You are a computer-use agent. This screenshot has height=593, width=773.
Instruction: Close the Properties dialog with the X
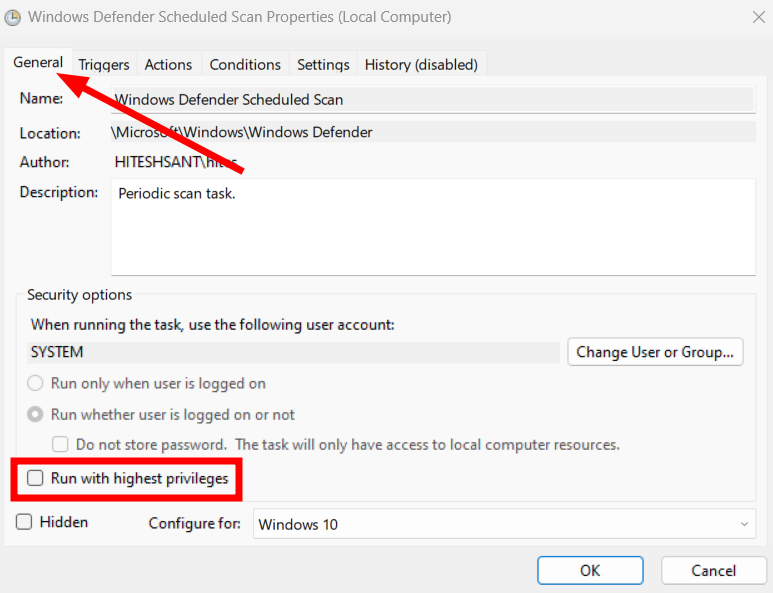click(758, 18)
